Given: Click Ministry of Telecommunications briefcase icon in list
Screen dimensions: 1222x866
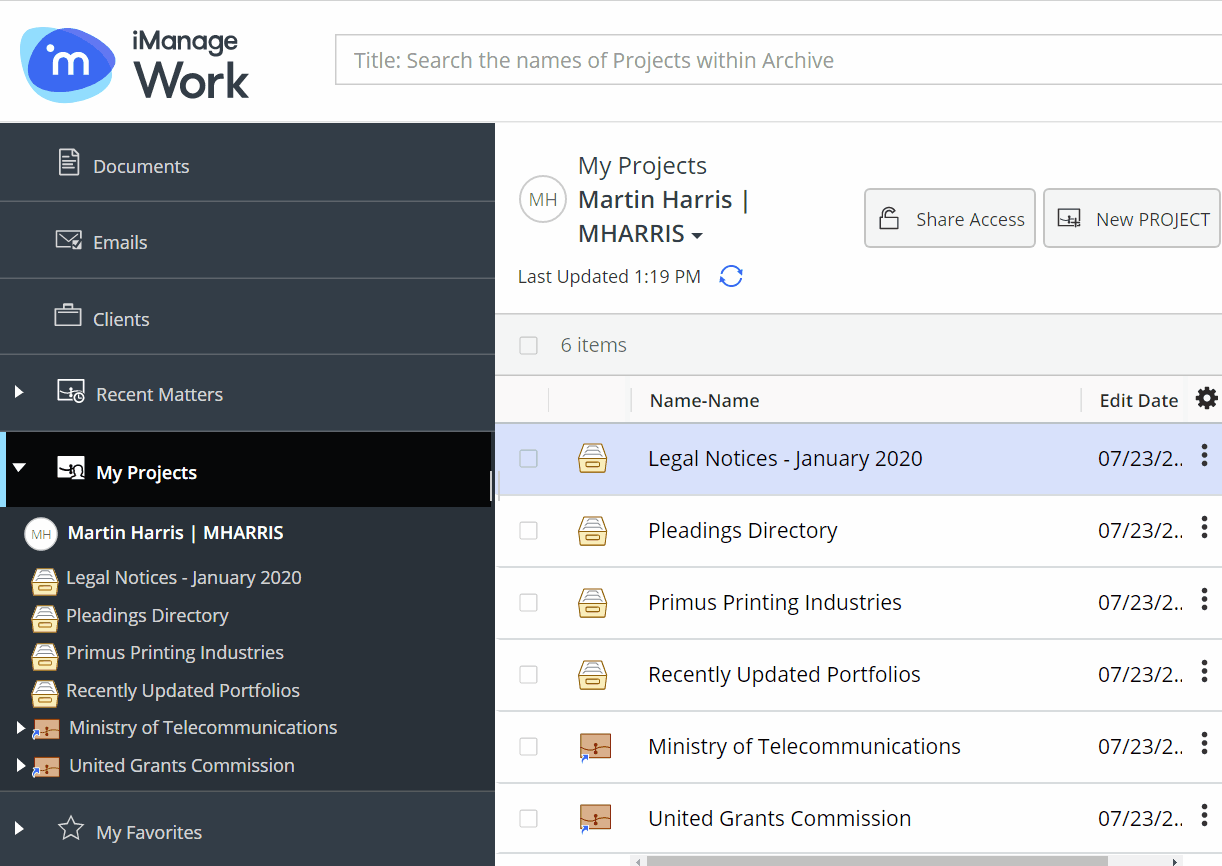Looking at the screenshot, I should (595, 746).
